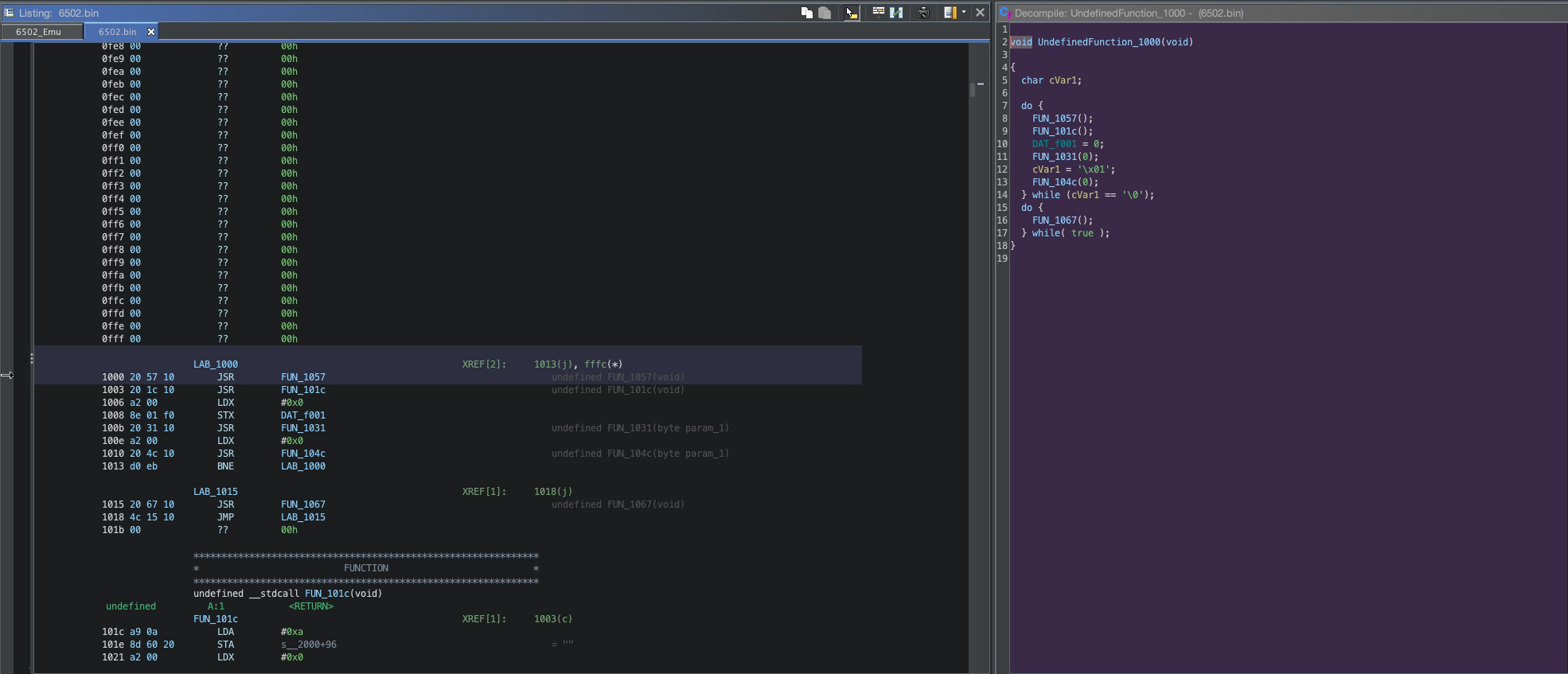Image resolution: width=1568 pixels, height=674 pixels.
Task: Click the #0xa operand of LDA
Action: click(292, 632)
